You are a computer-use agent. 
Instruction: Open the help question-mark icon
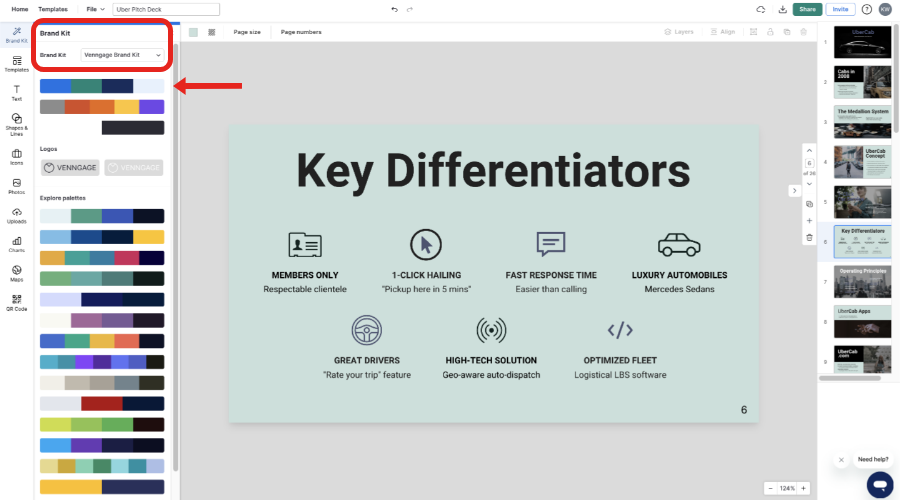pos(867,9)
